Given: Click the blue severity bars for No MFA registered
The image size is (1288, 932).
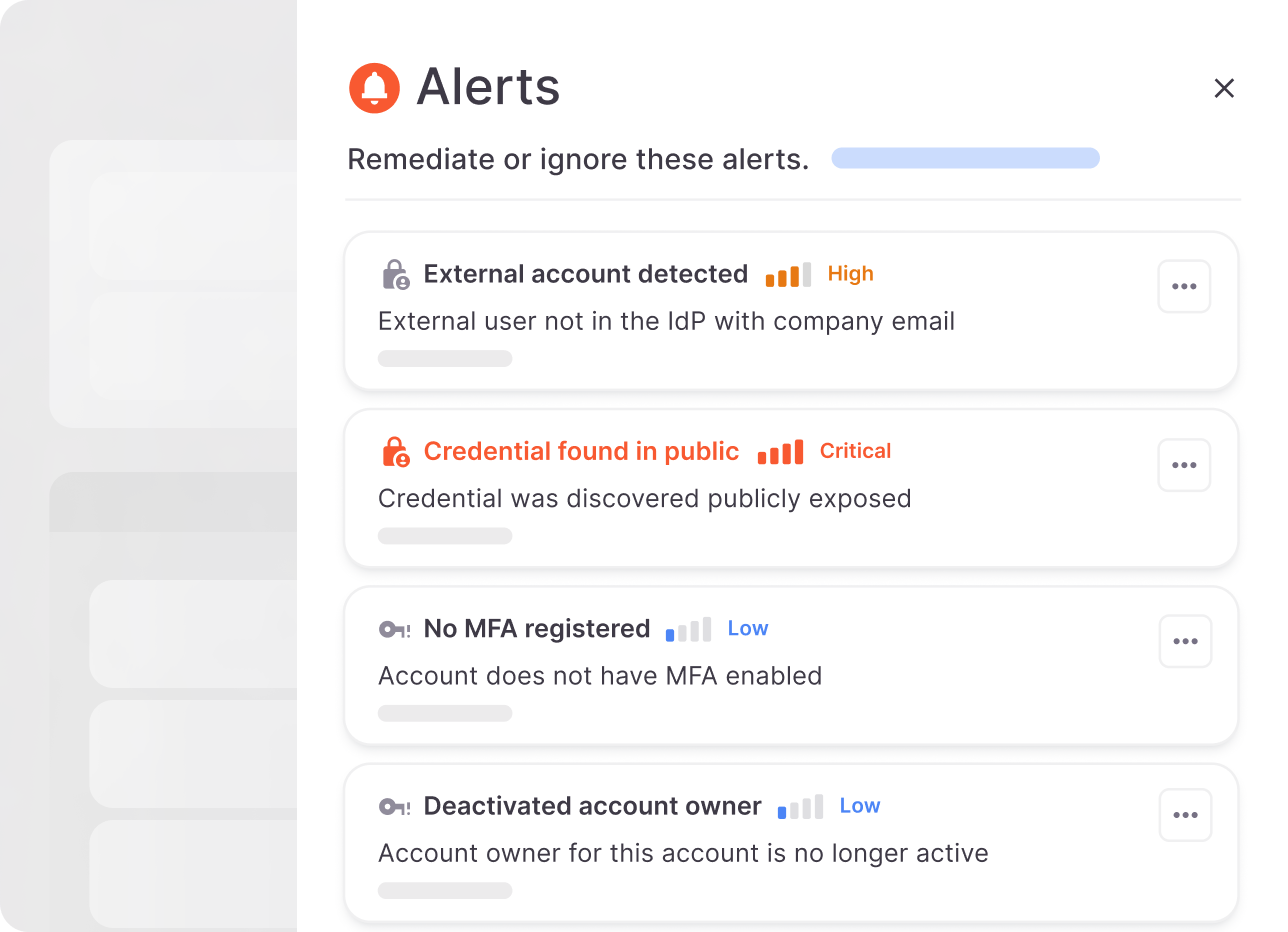Looking at the screenshot, I should pos(688,629).
